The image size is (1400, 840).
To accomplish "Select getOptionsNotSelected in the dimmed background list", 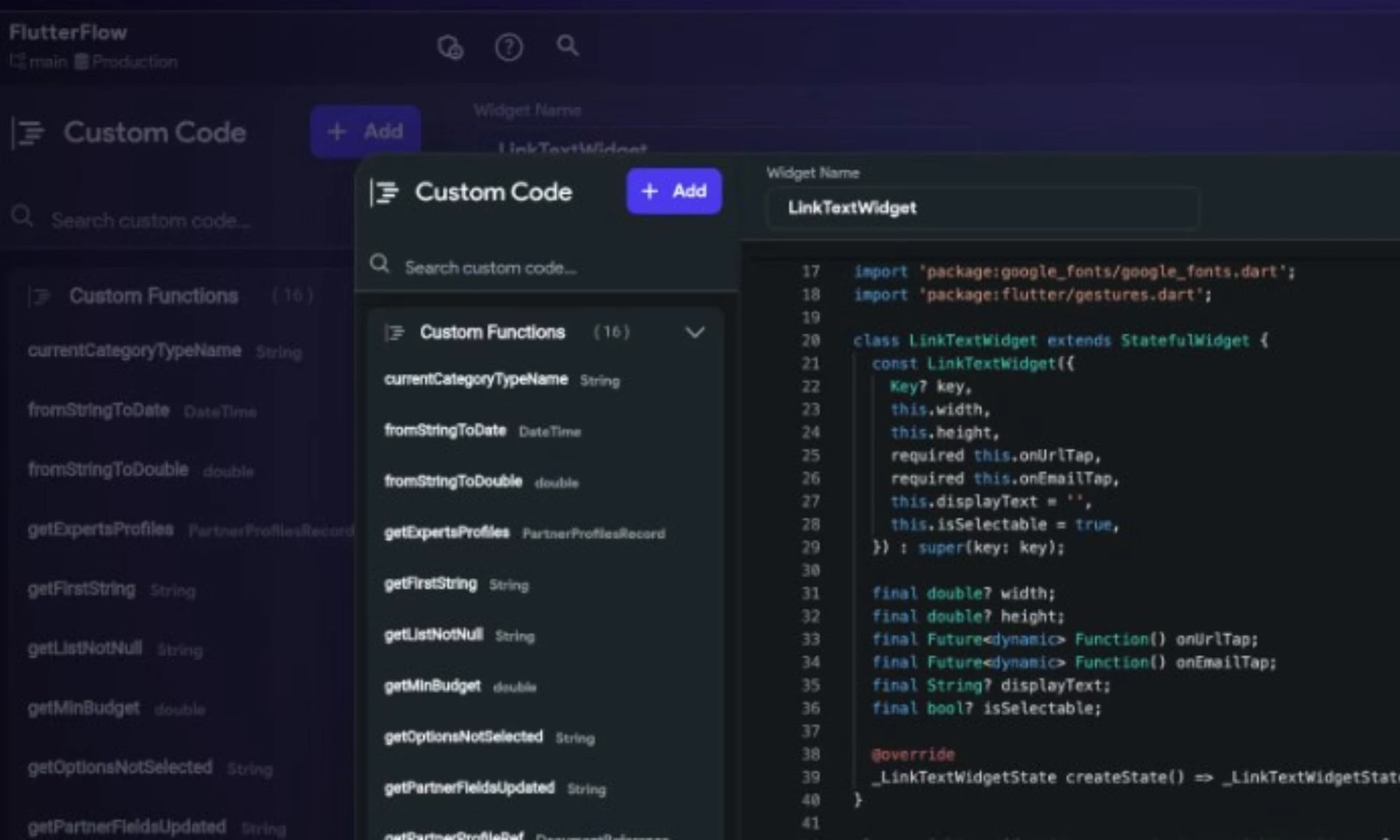I will pyautogui.click(x=120, y=766).
